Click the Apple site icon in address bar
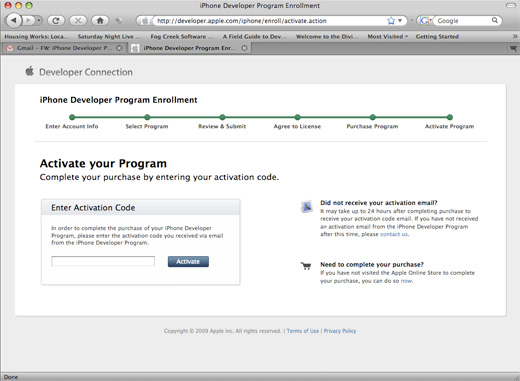520x381 pixels. (x=145, y=21)
